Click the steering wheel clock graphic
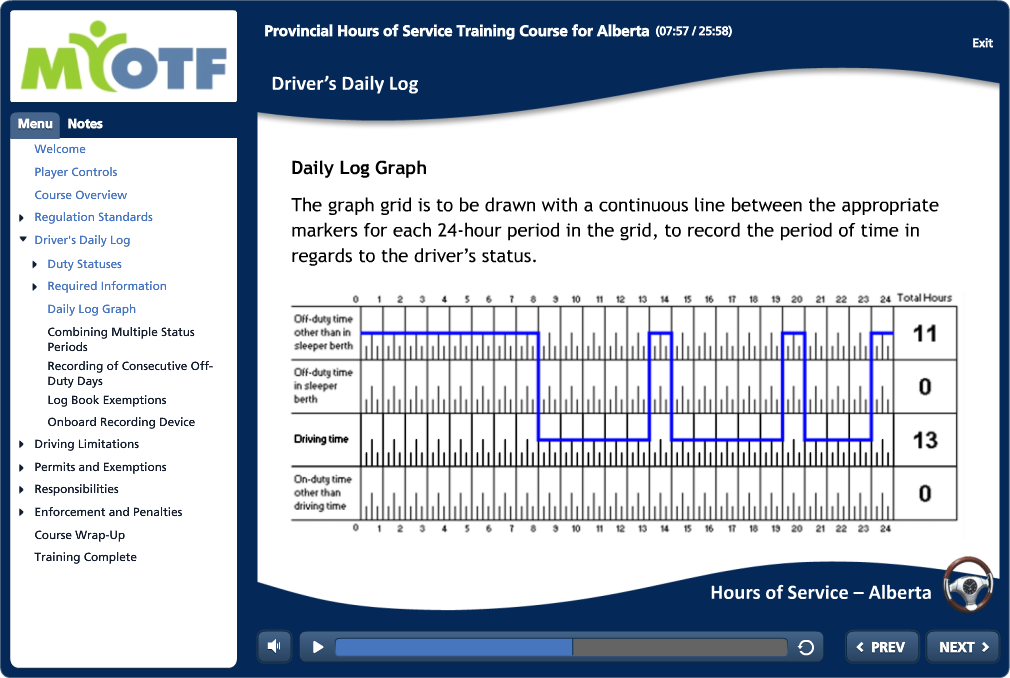This screenshot has width=1010, height=678. (x=968, y=585)
